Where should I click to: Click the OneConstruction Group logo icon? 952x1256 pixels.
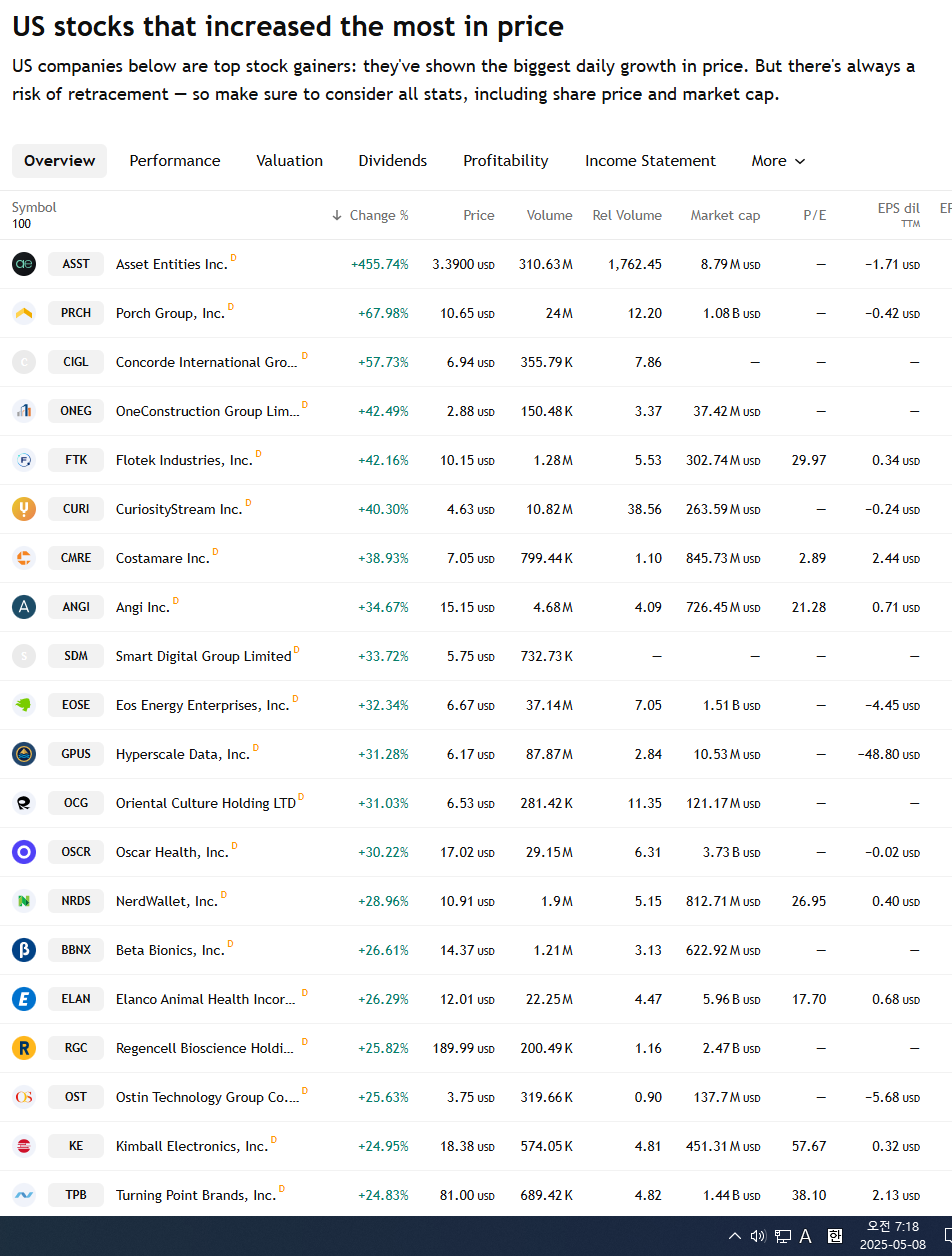pos(24,411)
